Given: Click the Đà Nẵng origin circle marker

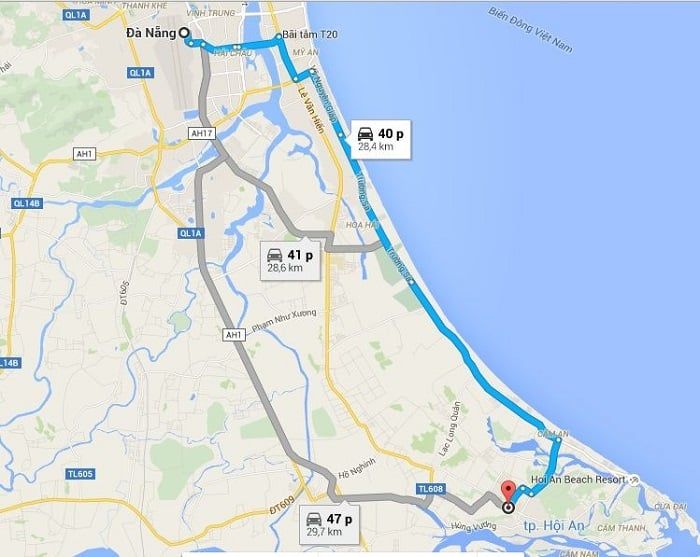Looking at the screenshot, I should (x=183, y=33).
